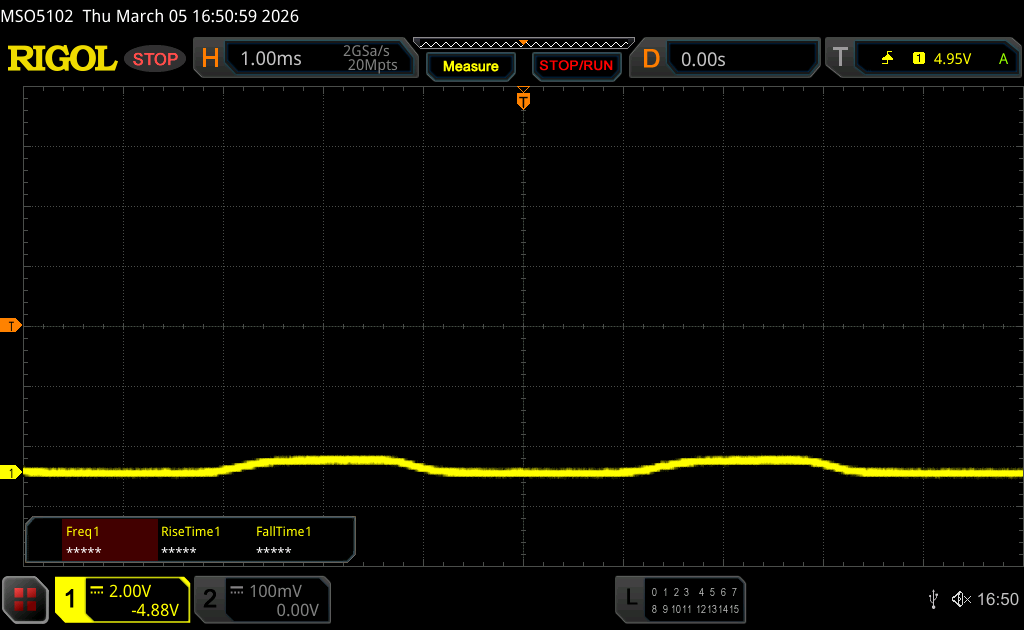Open the red grid function menu icon
1024x630 pixels.
pyautogui.click(x=25, y=599)
